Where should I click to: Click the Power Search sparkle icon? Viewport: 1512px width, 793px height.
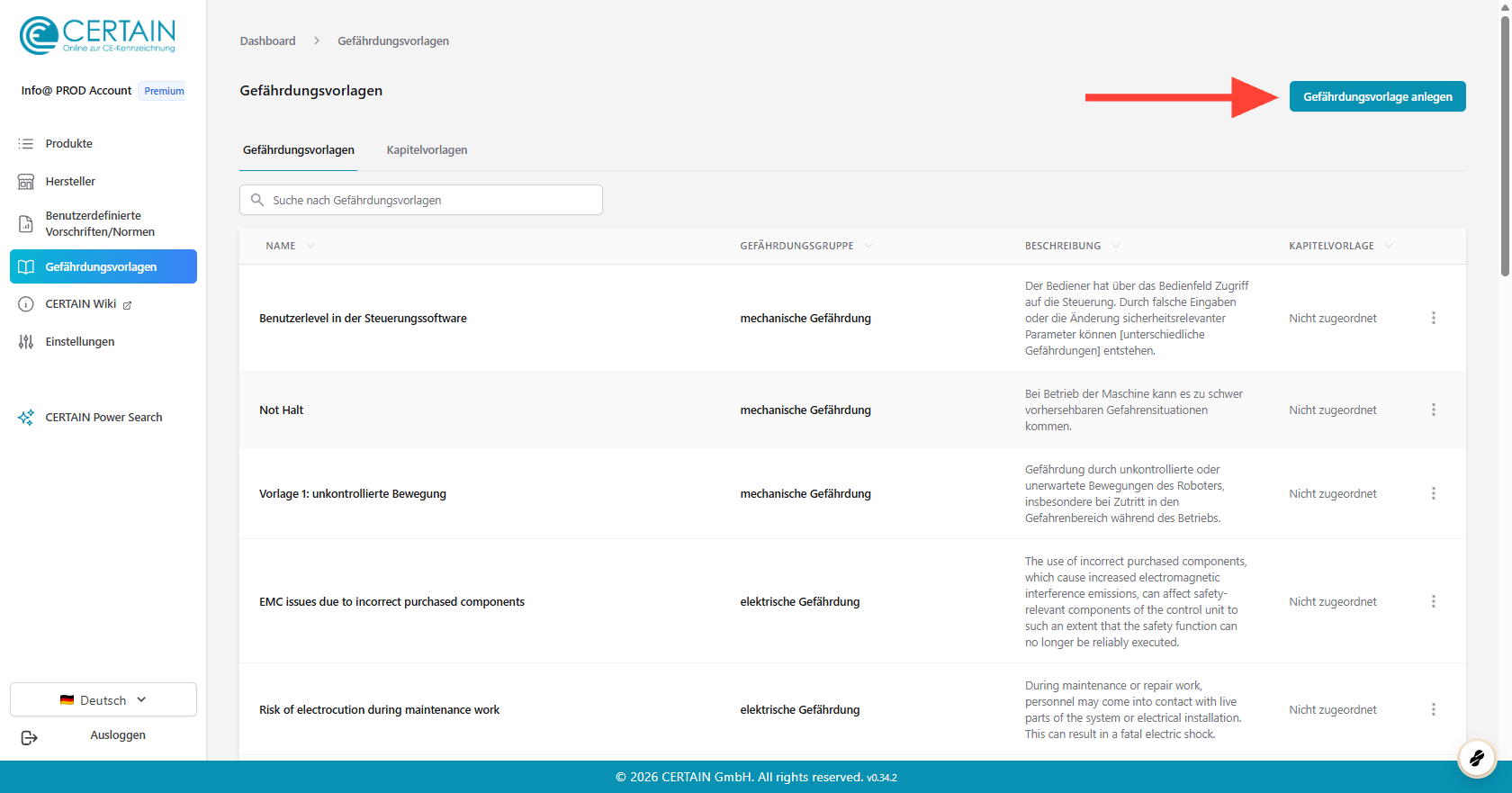click(26, 418)
